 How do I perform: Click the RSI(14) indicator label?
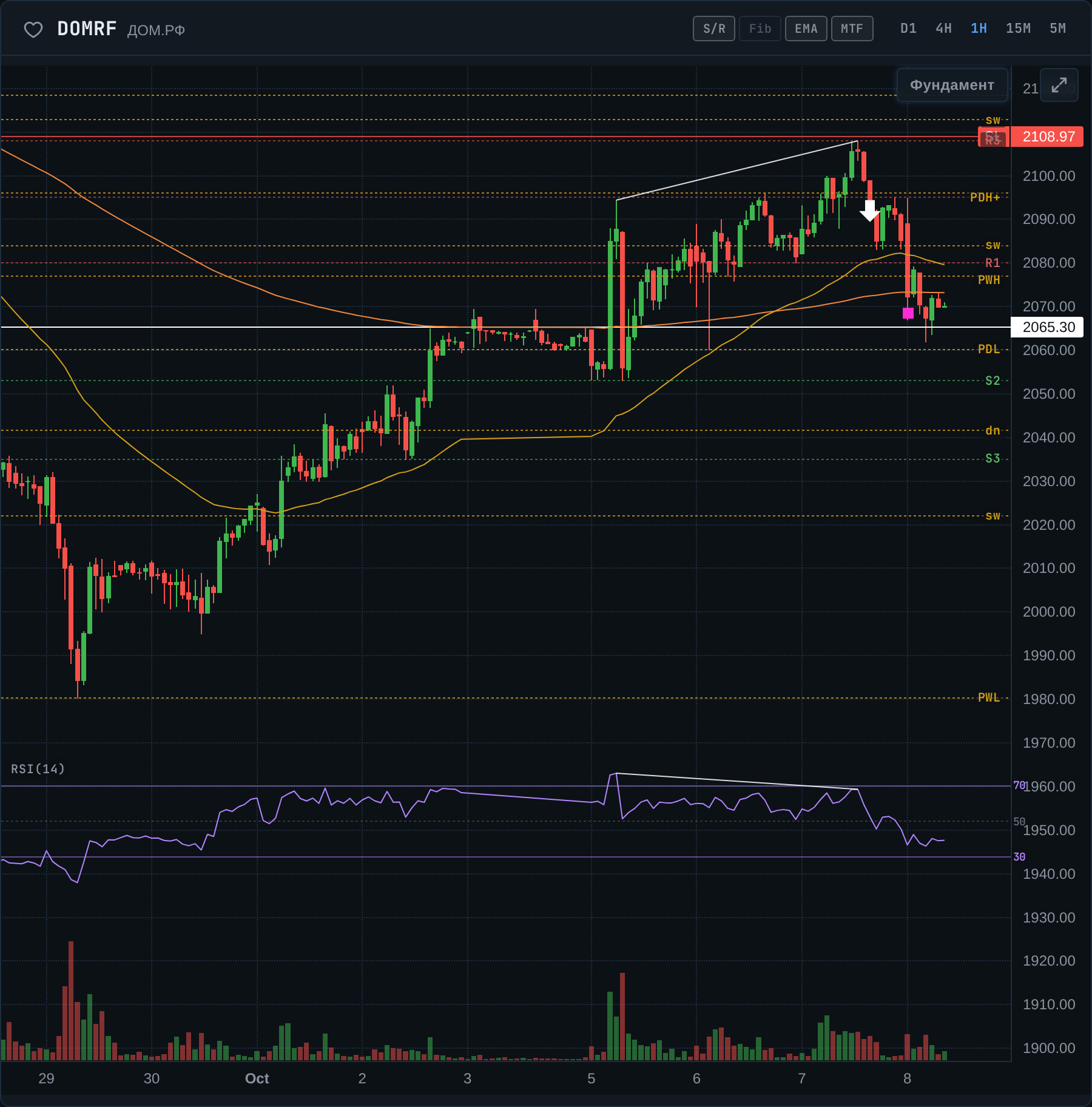(x=38, y=769)
